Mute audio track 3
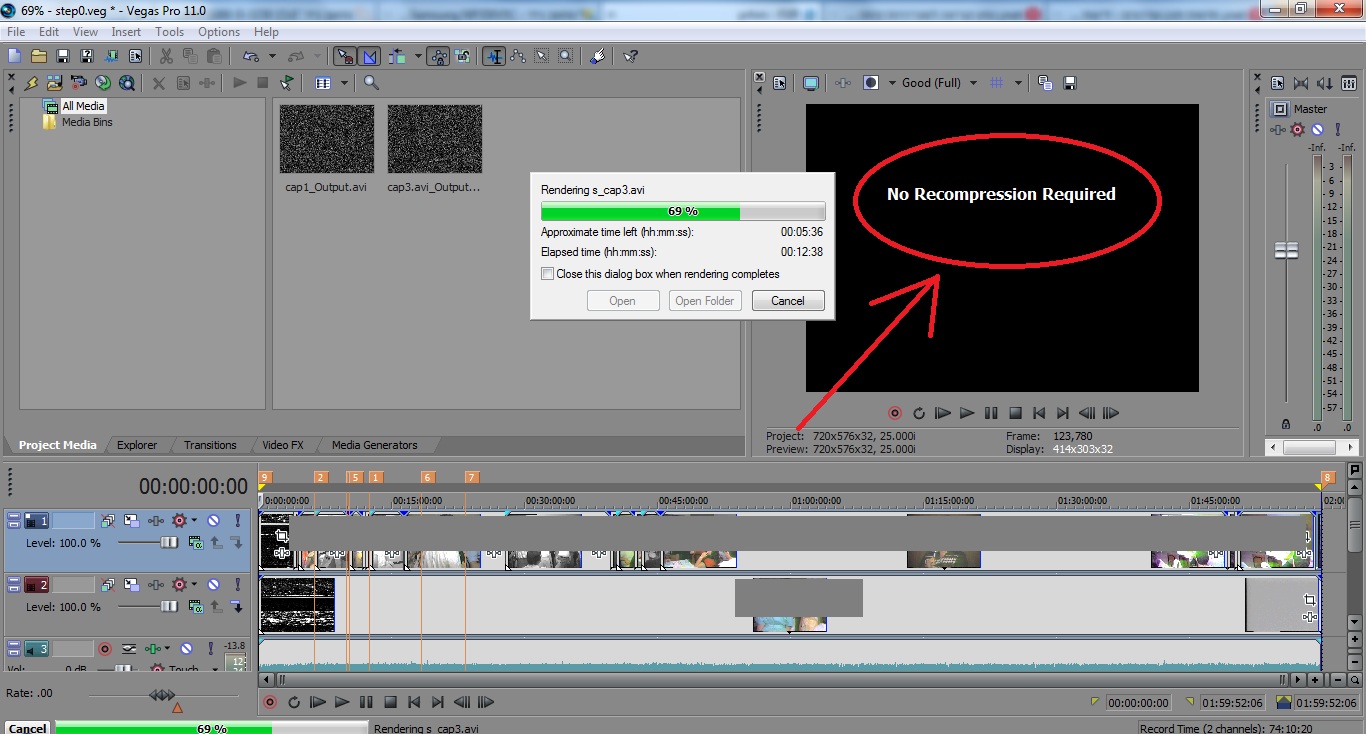Viewport: 1366px width, 734px height. [x=186, y=648]
